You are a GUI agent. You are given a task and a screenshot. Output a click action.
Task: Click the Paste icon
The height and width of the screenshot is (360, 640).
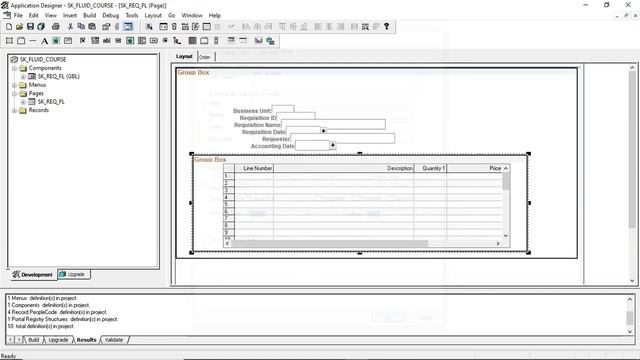(92, 27)
